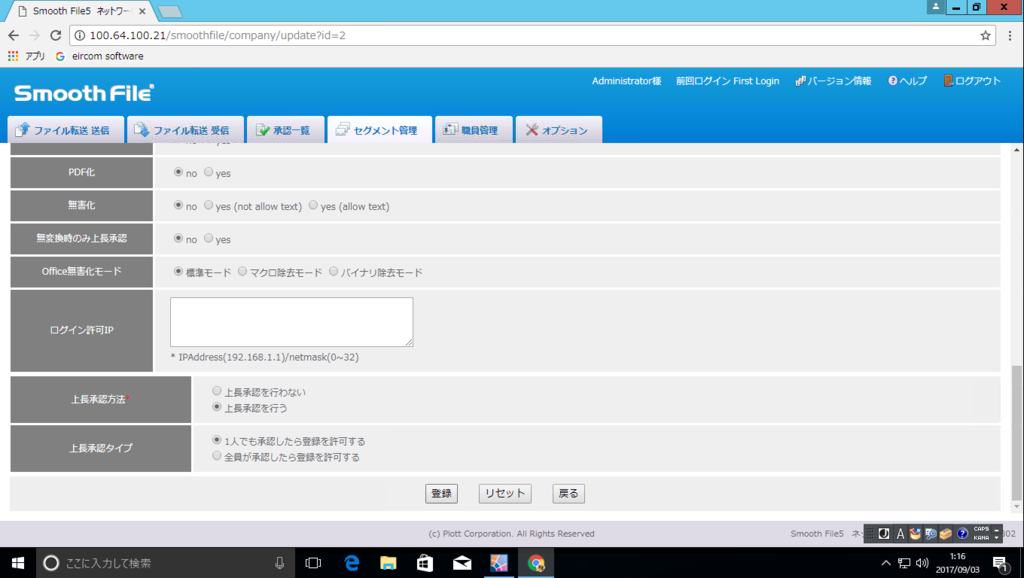Click the 登録 button
The image size is (1024, 578).
point(441,494)
